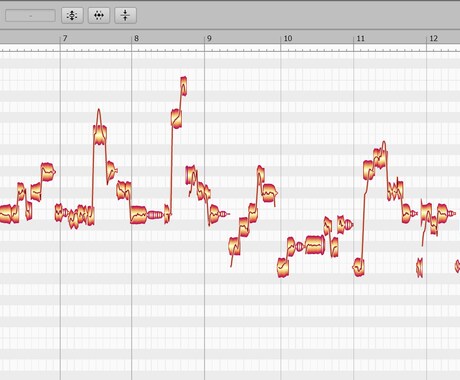The height and width of the screenshot is (380, 460).
Task: Jump to bar 12 on the ruler
Action: tap(433, 38)
